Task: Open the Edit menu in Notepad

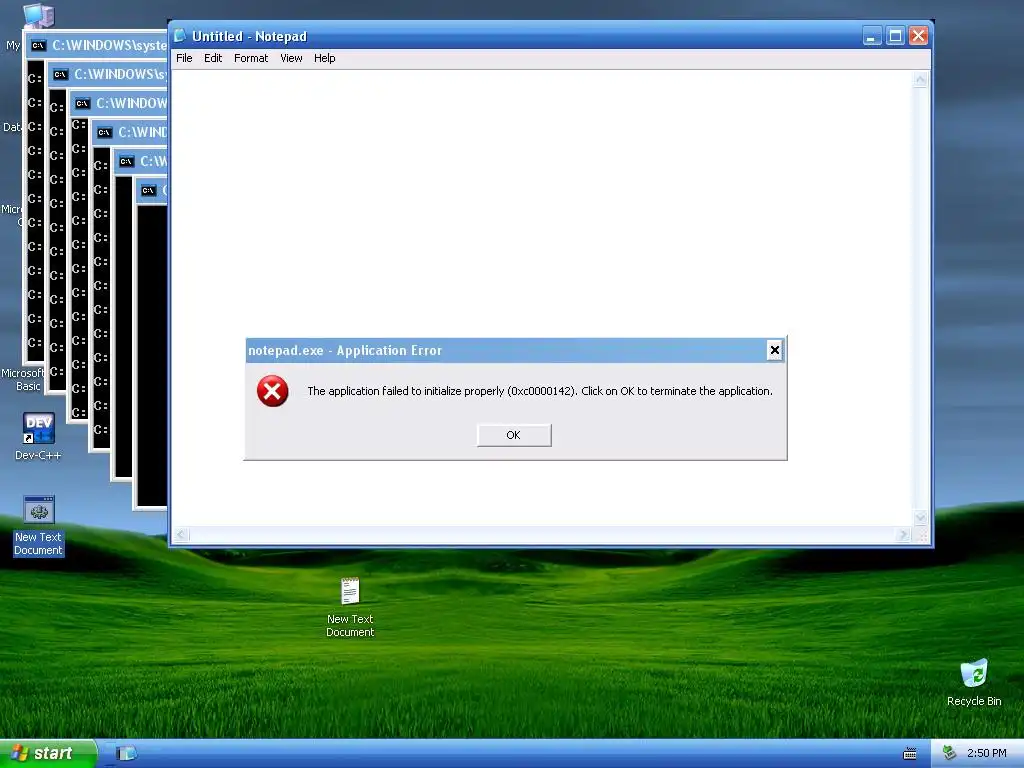Action: [x=213, y=58]
